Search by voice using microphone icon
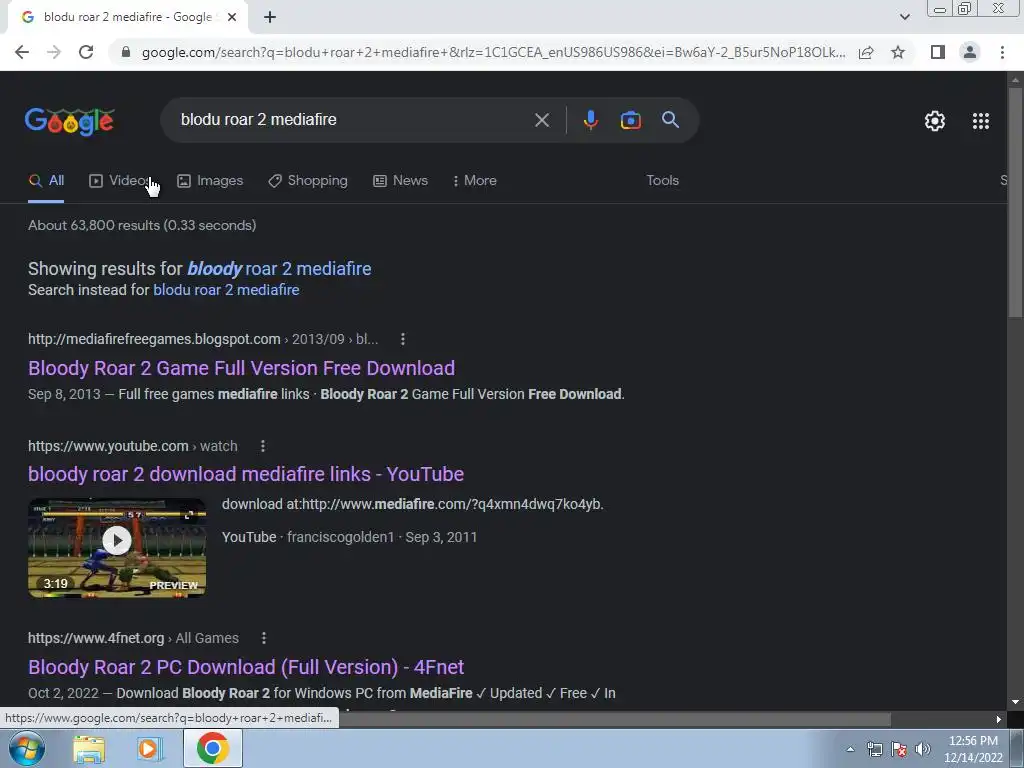The width and height of the screenshot is (1024, 768). pos(590,120)
